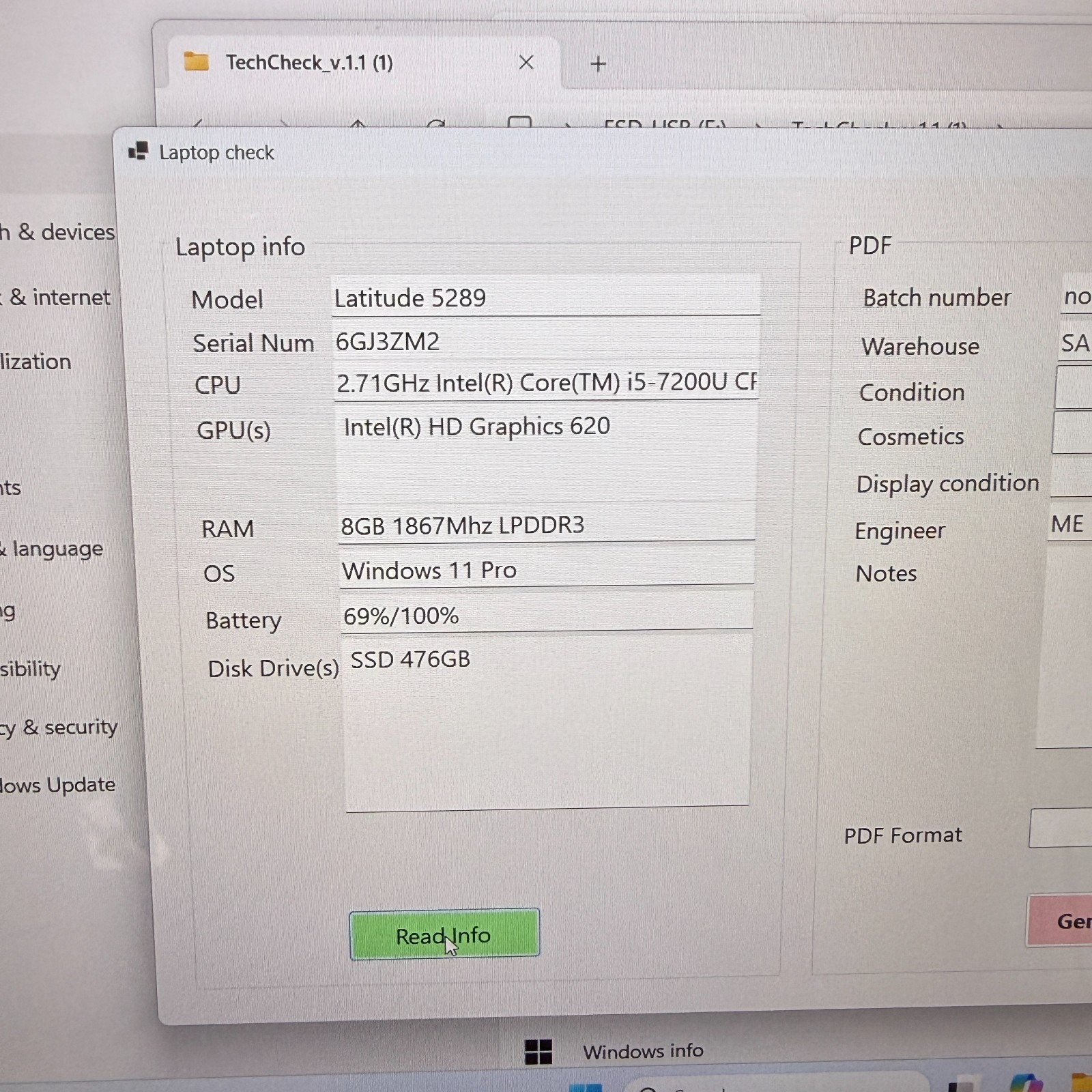Click the Windows info item
The image size is (1092, 1092).
(643, 1051)
